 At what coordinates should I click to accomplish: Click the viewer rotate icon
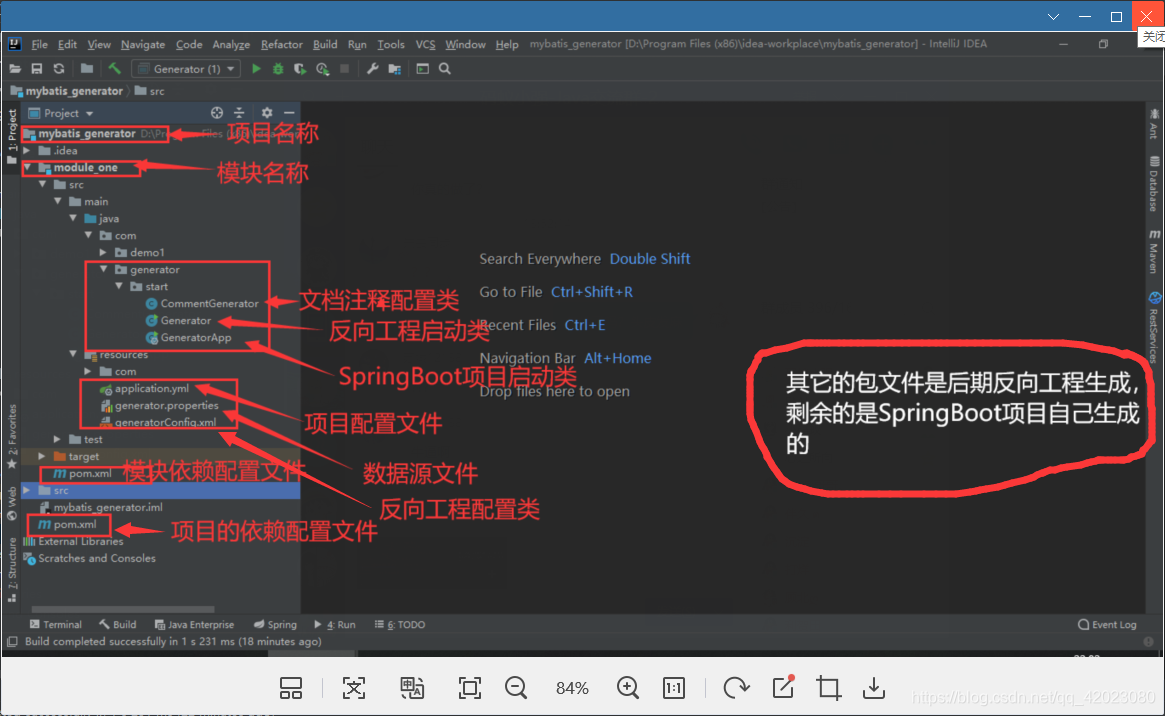click(736, 689)
